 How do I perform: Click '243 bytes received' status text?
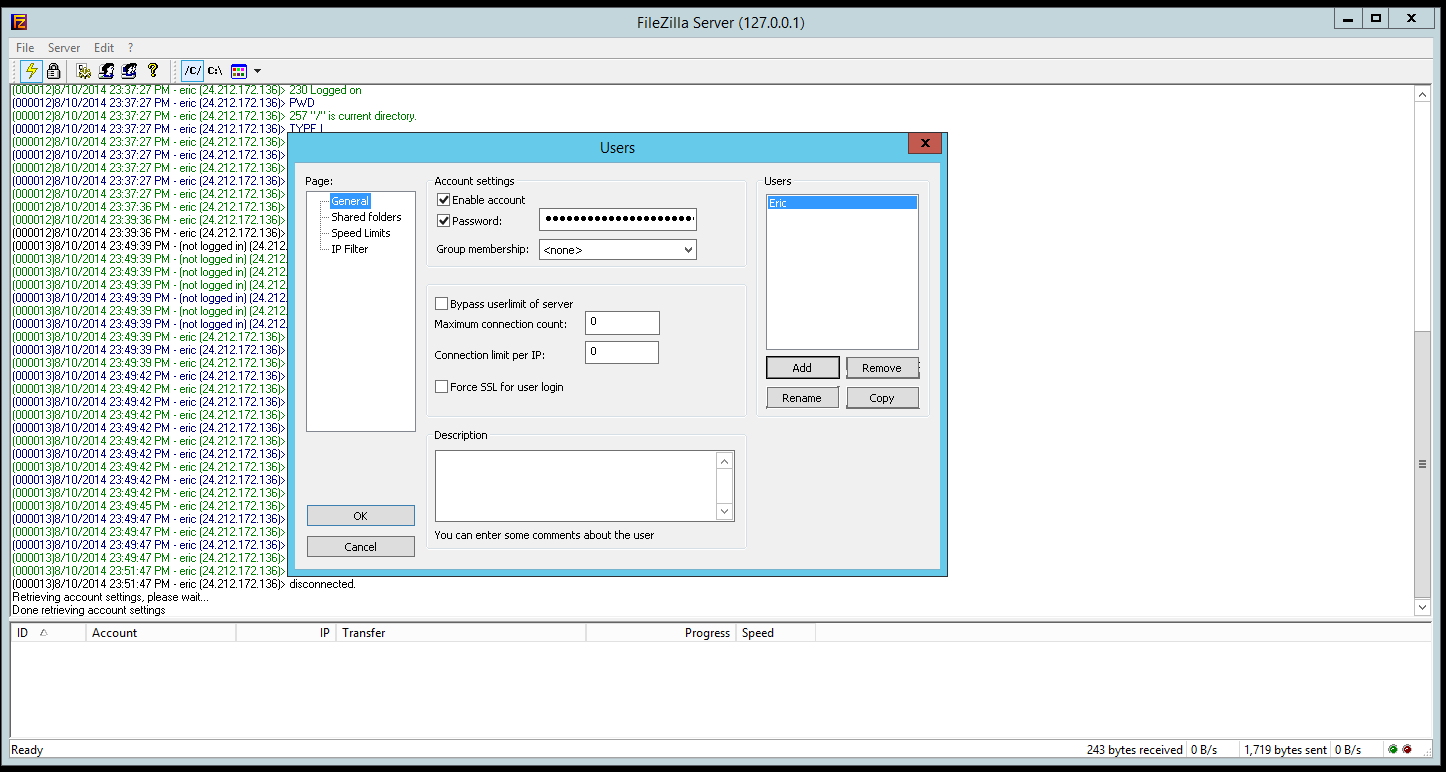pyautogui.click(x=1135, y=750)
